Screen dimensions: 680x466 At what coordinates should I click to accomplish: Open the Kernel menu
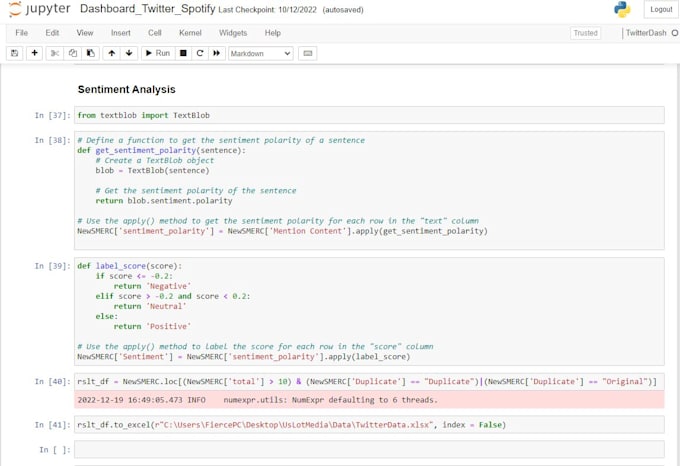190,33
